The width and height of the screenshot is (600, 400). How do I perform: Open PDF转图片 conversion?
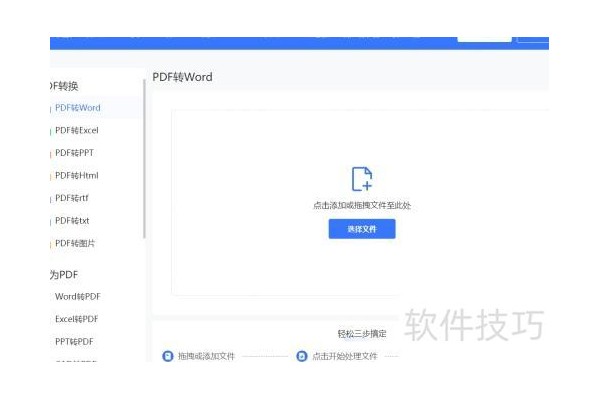point(75,243)
